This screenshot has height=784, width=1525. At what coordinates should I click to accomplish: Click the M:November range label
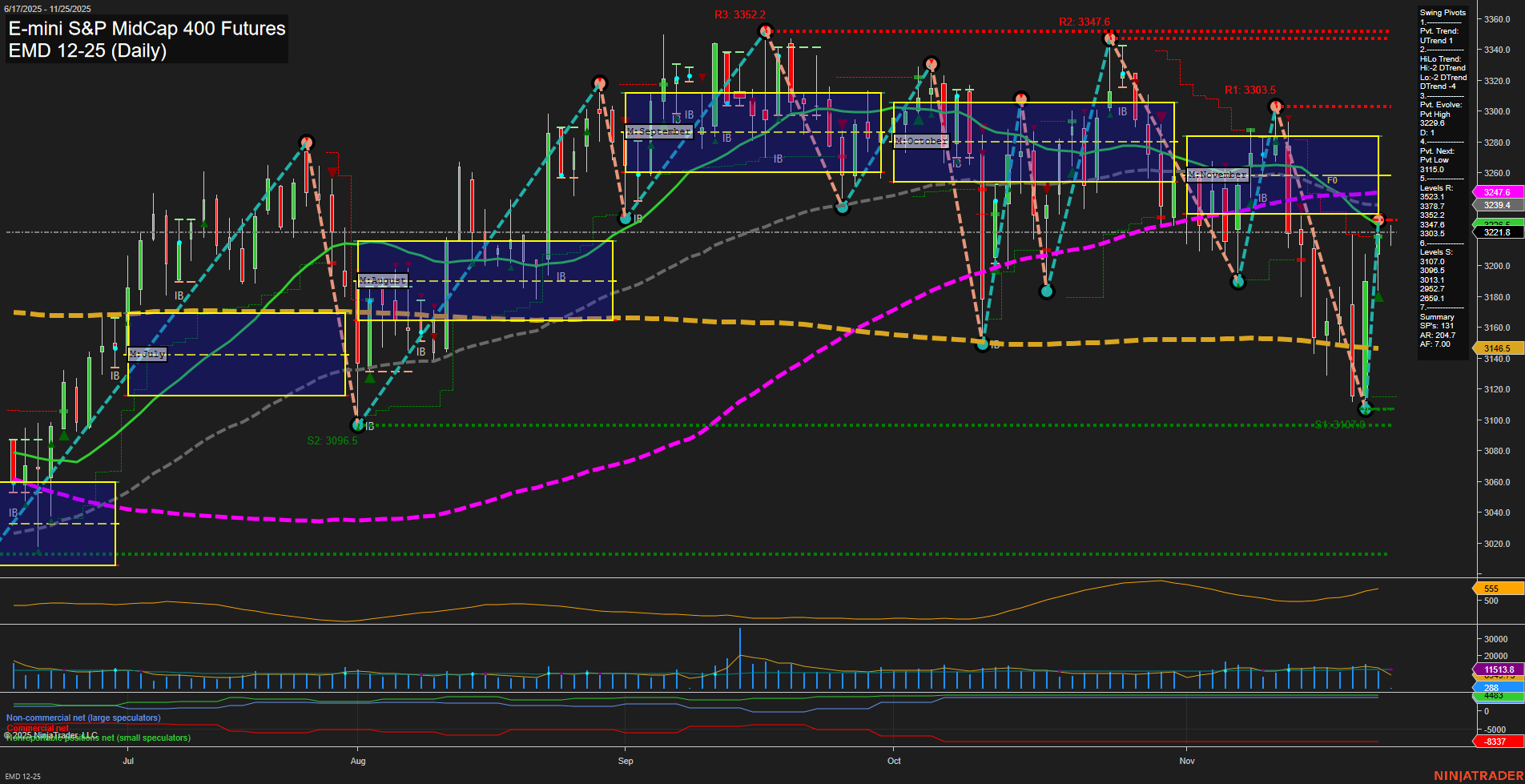point(1217,174)
